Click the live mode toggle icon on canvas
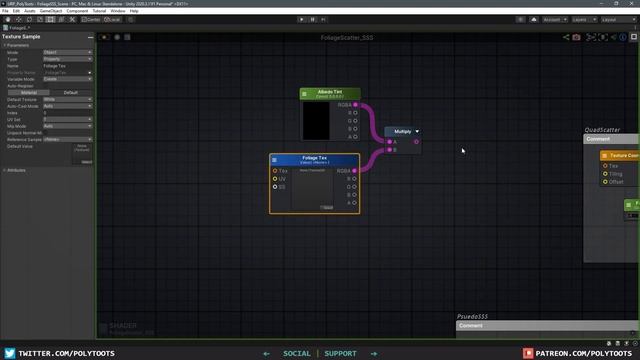640x360 pixels. click(104, 37)
